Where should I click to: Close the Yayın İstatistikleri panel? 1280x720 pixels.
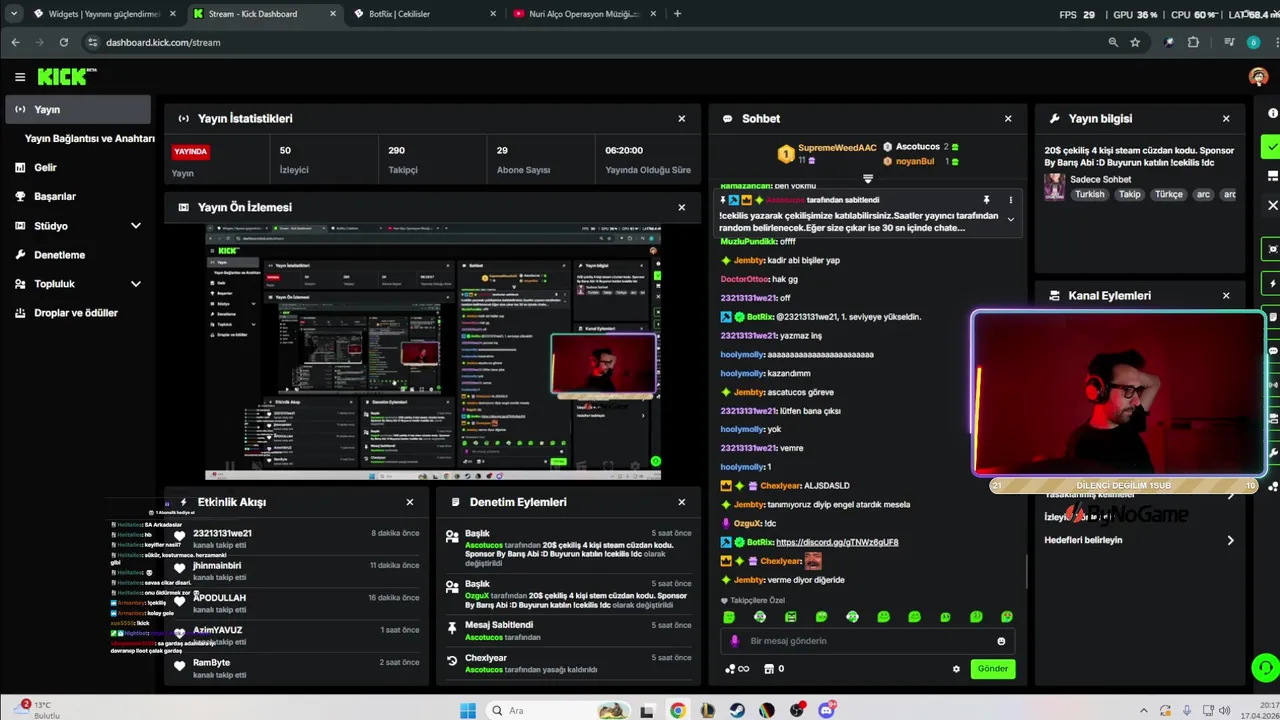click(x=682, y=118)
